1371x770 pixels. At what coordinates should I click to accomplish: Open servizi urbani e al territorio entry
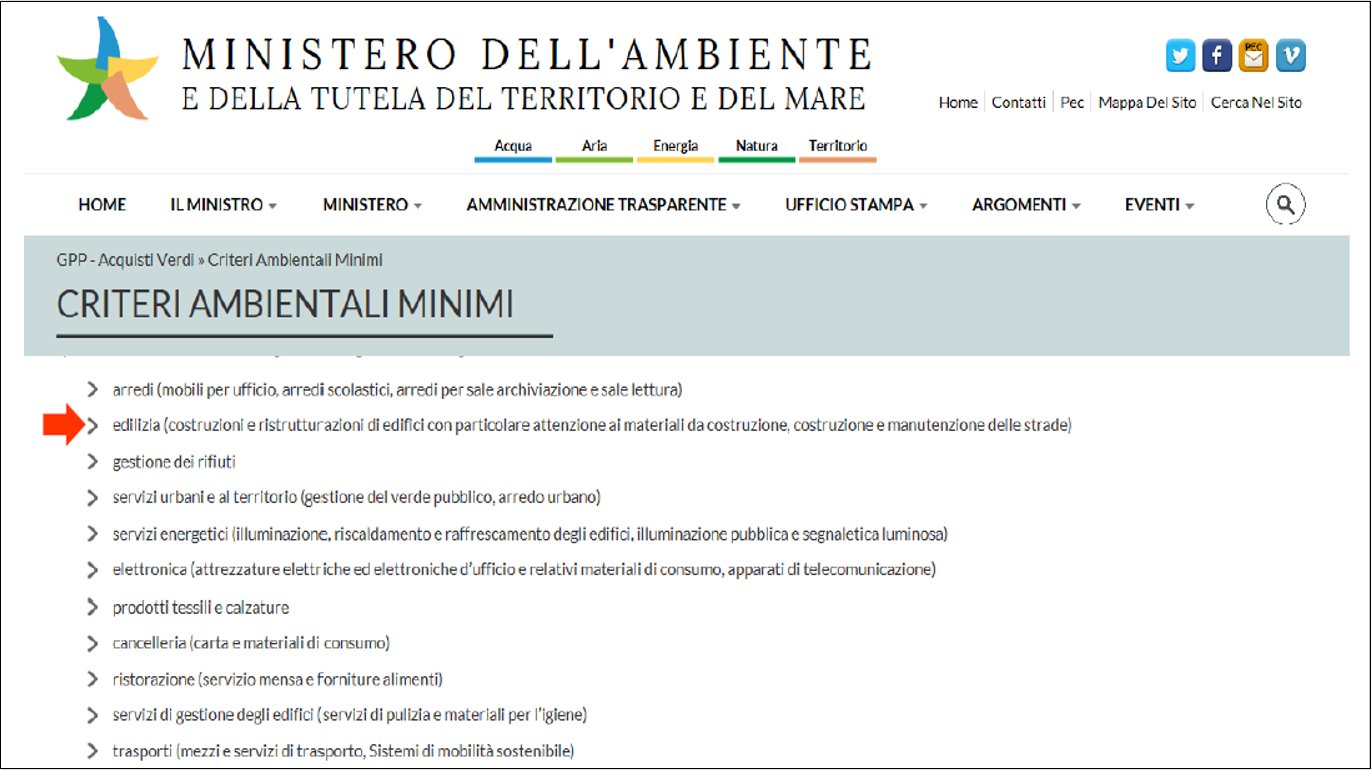[x=356, y=497]
